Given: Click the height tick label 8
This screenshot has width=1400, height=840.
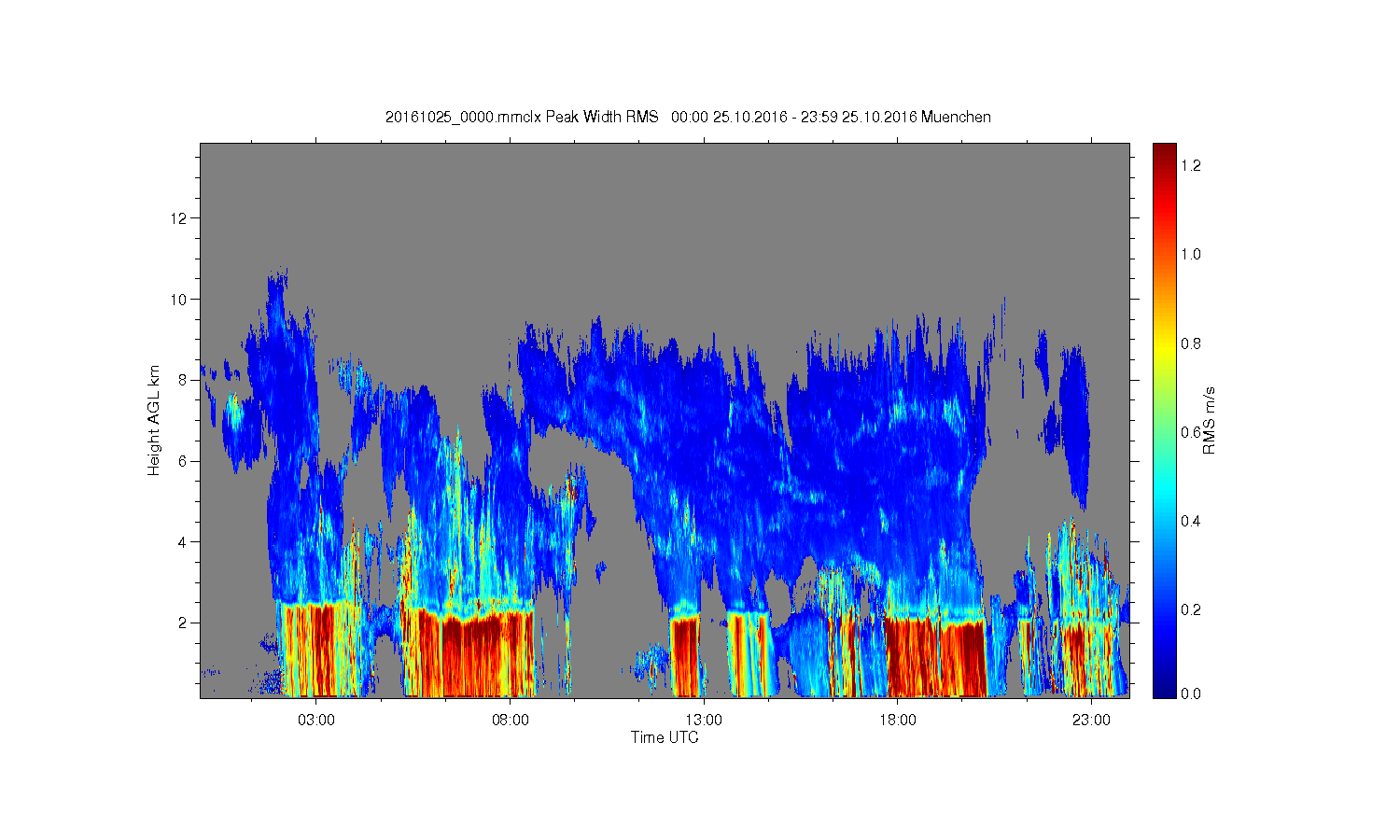Looking at the screenshot, I should [183, 380].
